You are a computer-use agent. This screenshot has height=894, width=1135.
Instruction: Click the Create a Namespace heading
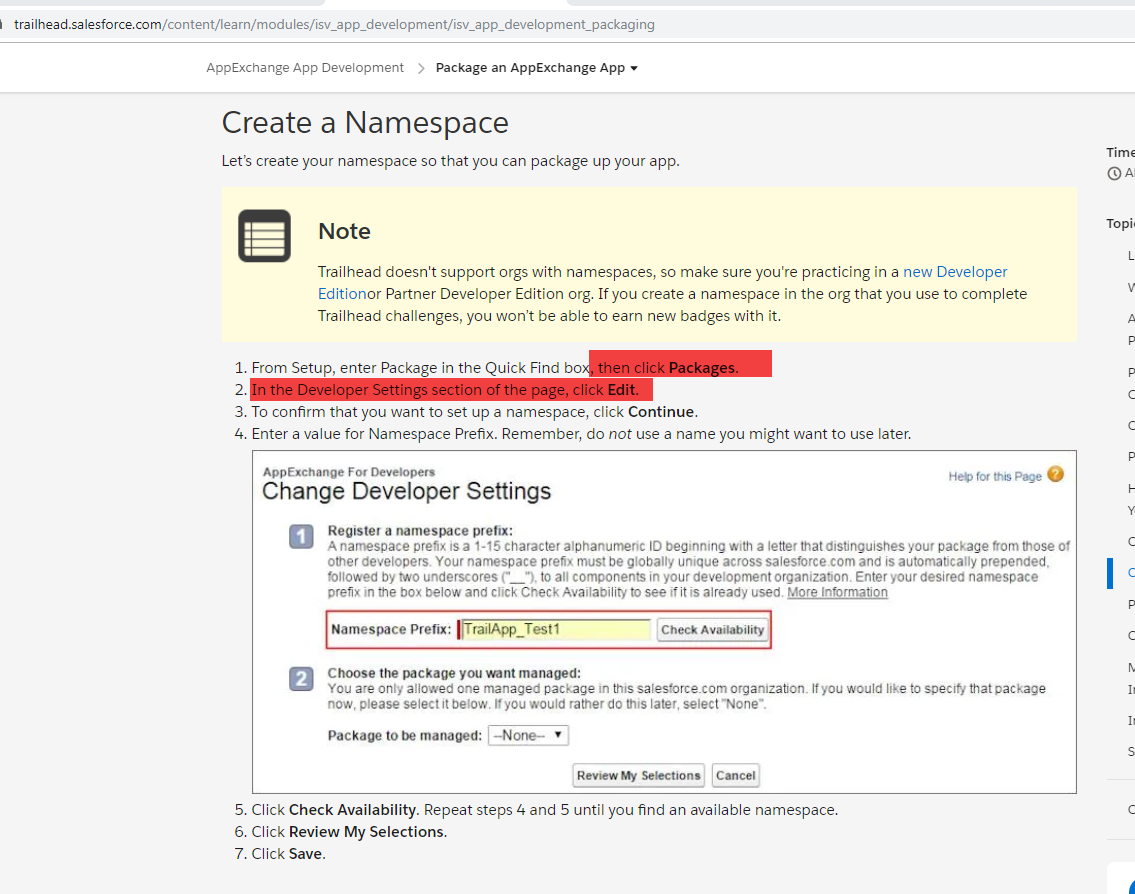(365, 123)
